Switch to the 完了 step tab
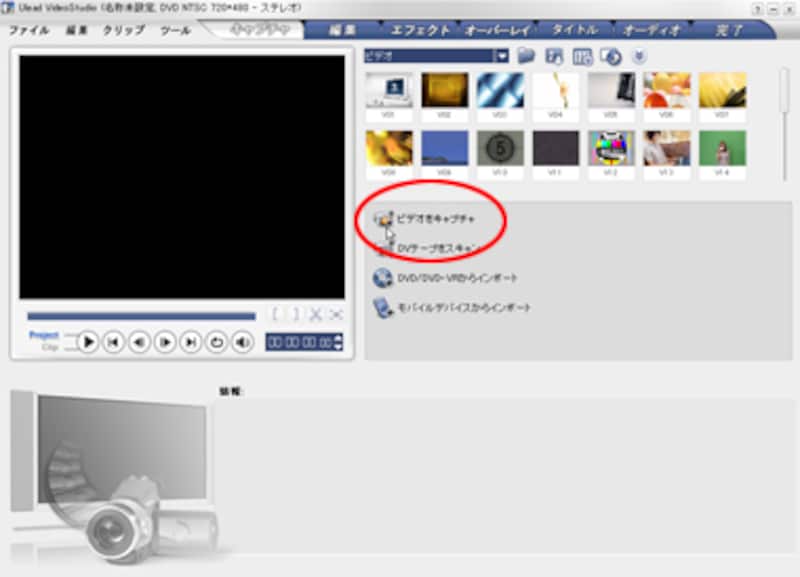Image resolution: width=800 pixels, height=577 pixels. pyautogui.click(x=730, y=30)
